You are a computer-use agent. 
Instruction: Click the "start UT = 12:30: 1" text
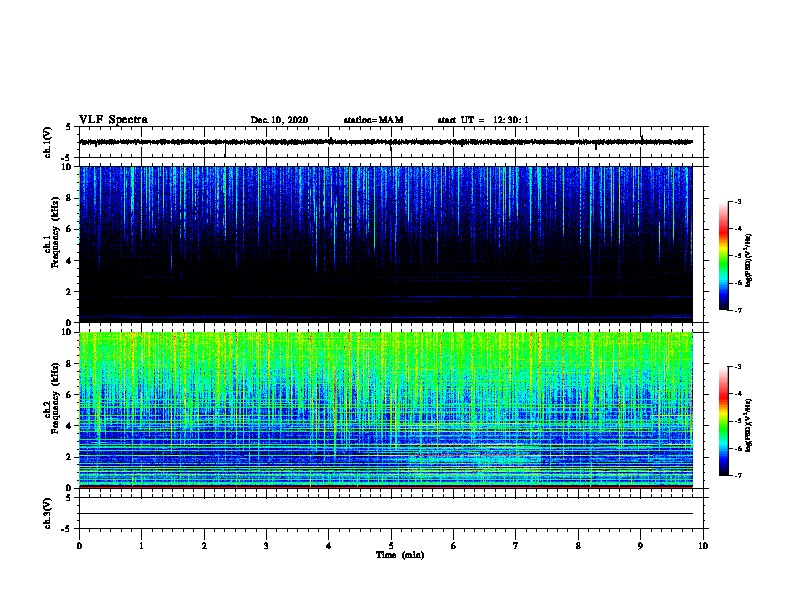pos(483,120)
